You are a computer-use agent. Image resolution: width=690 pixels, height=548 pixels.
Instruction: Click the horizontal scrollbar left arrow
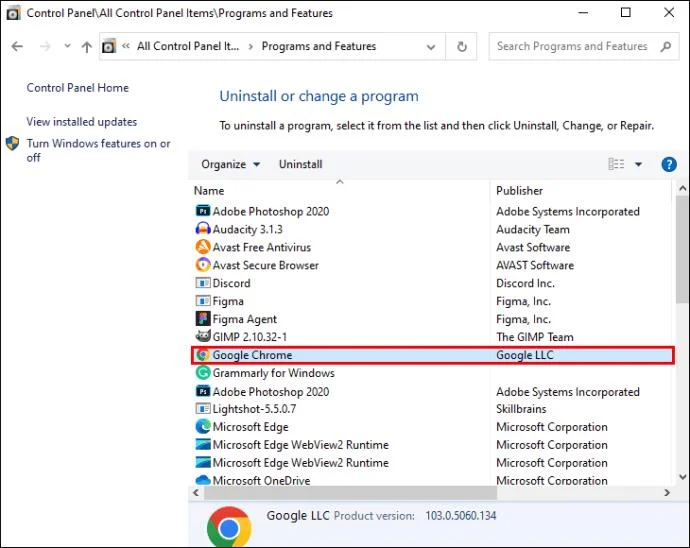point(196,493)
